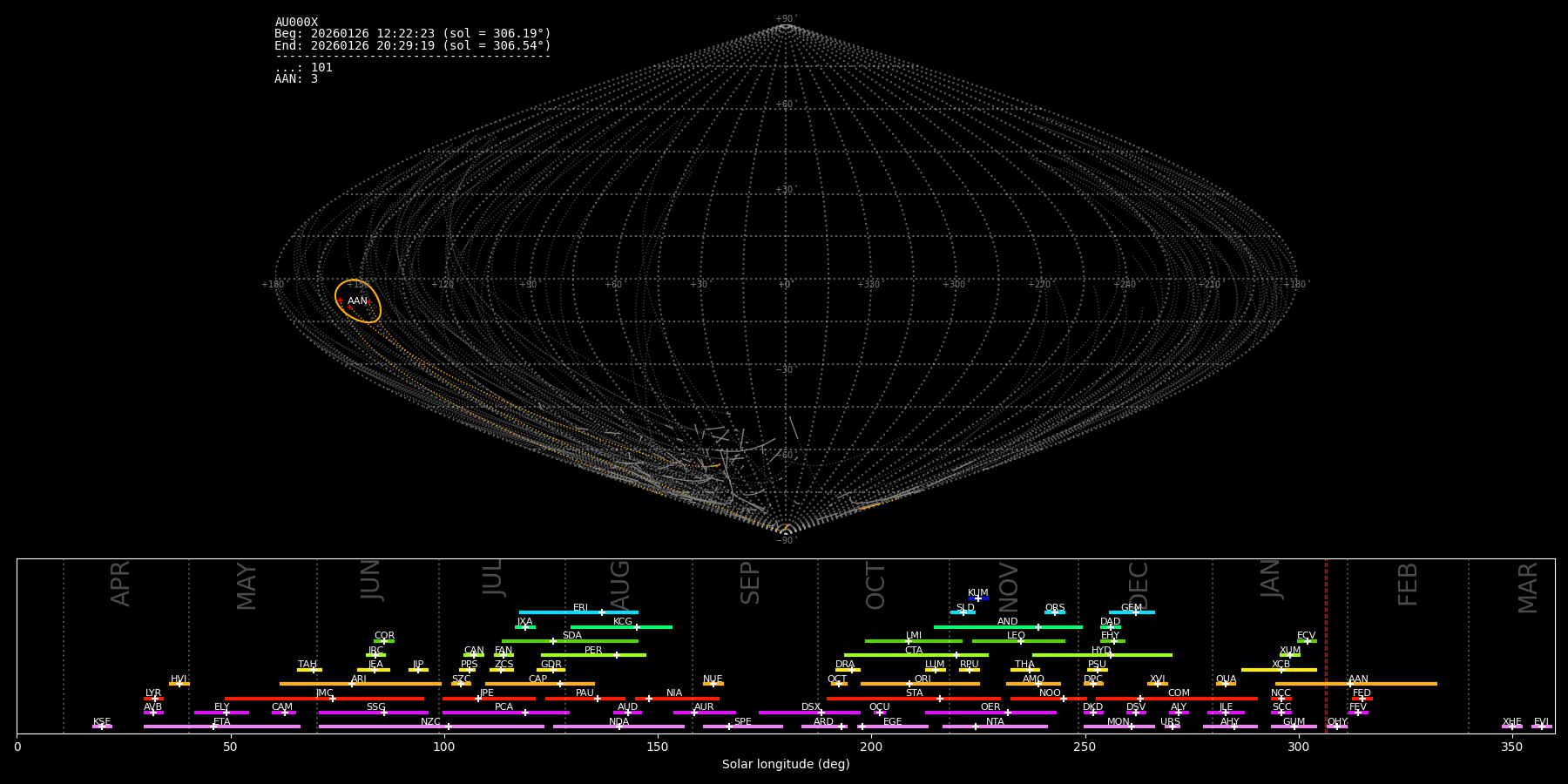The width and height of the screenshot is (1568, 784).
Task: Select the CAP shower label
Action: (538, 679)
